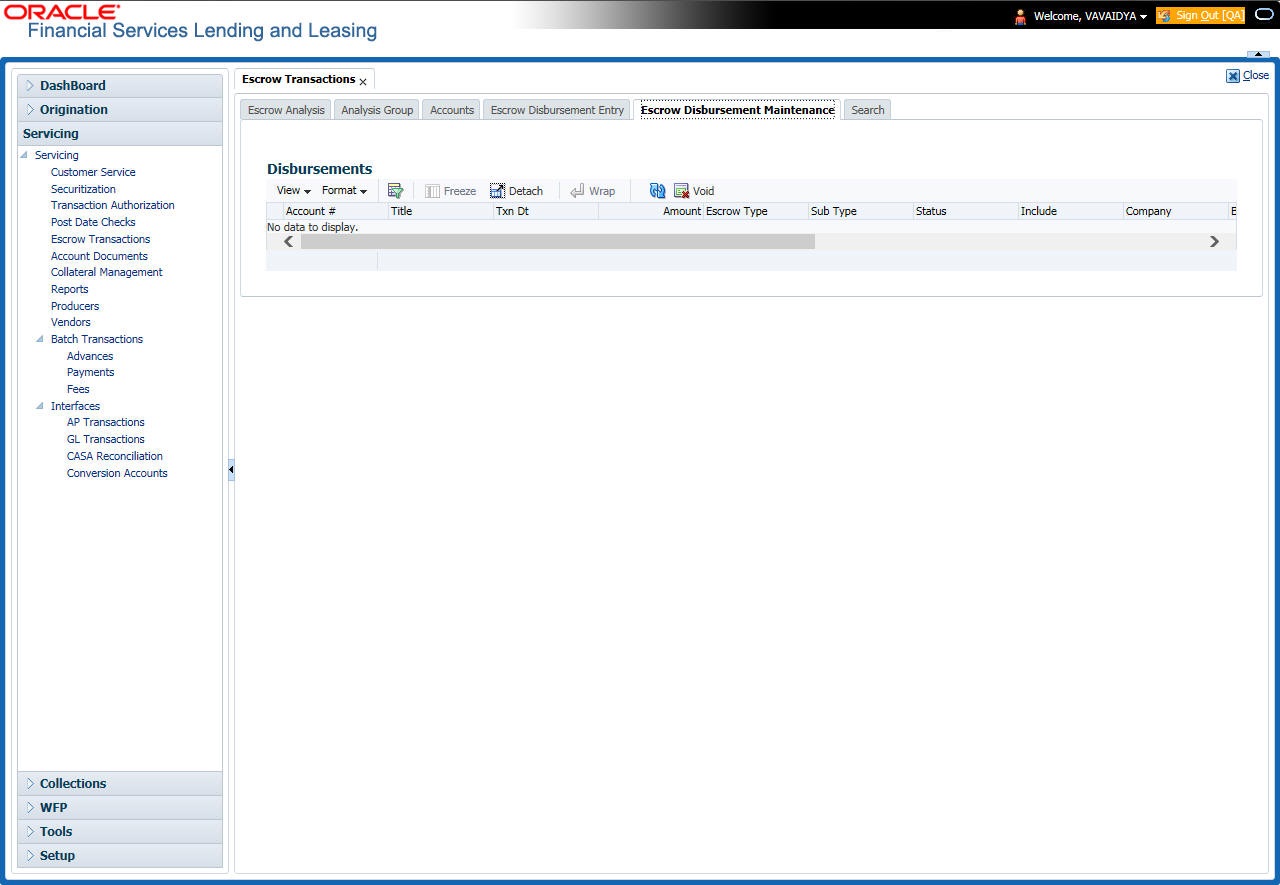
Task: Open Fees under Batch Transactions
Action: pos(78,389)
